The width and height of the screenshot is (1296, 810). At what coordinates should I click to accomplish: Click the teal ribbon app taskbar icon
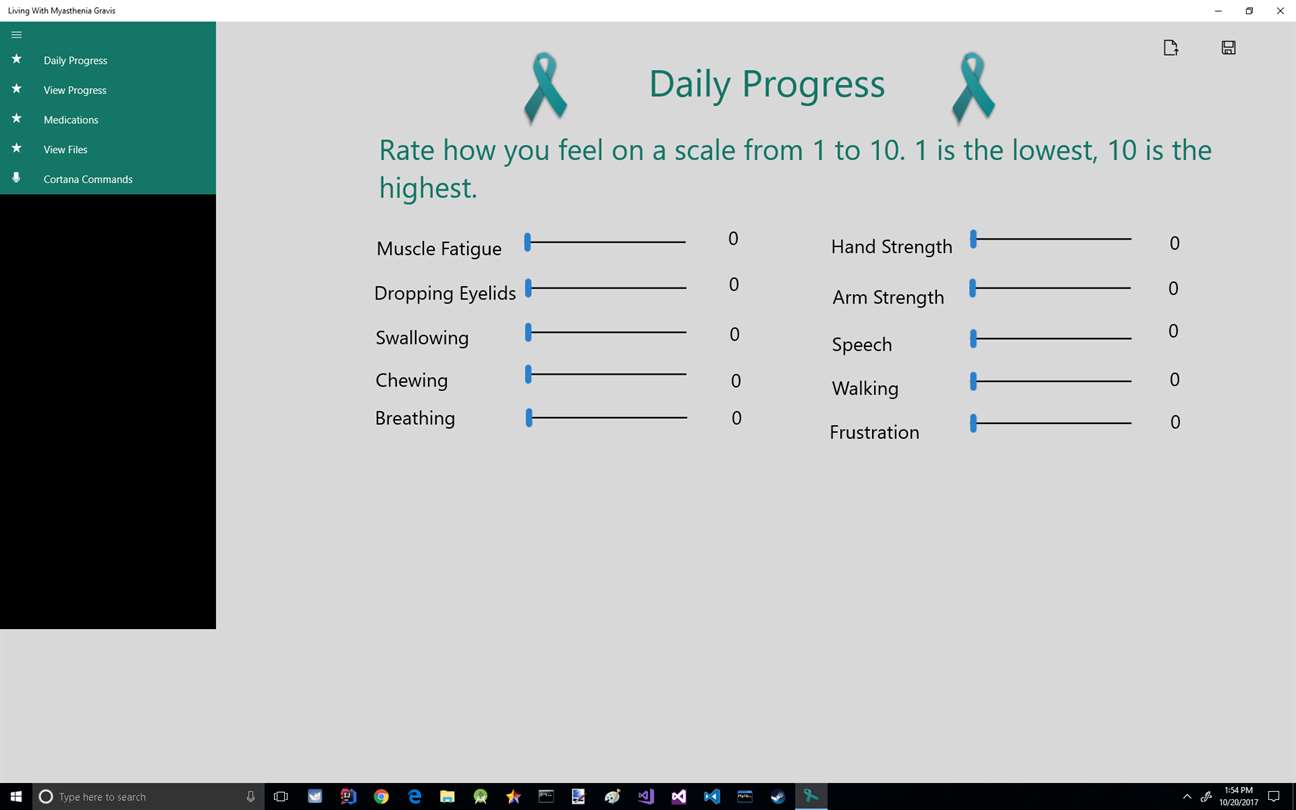click(811, 796)
